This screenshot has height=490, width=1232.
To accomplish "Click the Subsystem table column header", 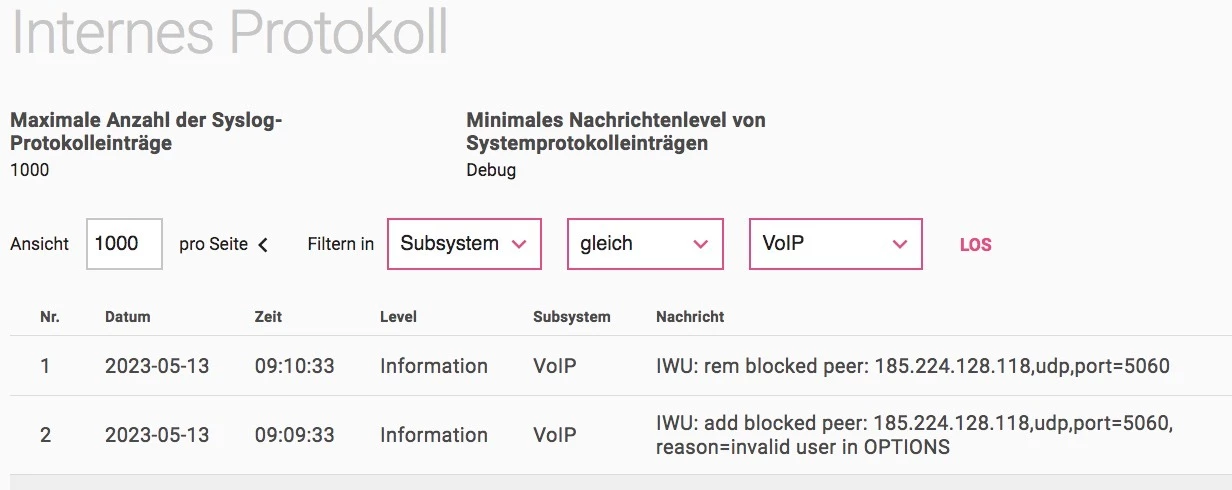I will pyautogui.click(x=571, y=317).
